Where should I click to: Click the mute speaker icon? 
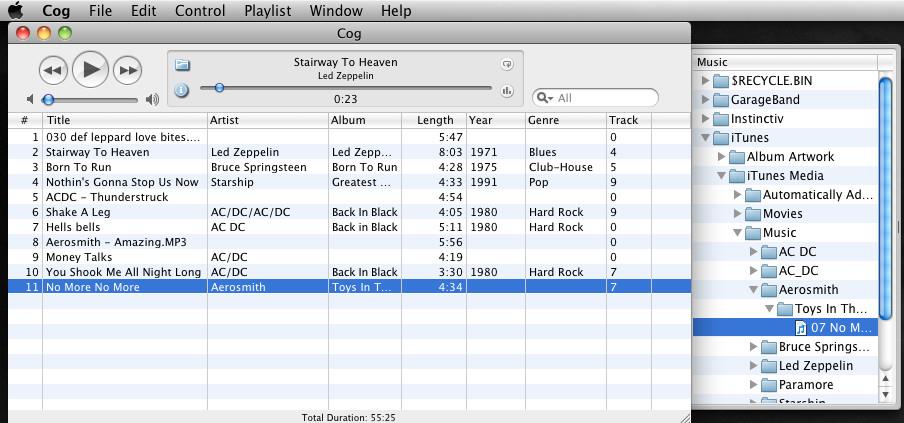point(31,100)
